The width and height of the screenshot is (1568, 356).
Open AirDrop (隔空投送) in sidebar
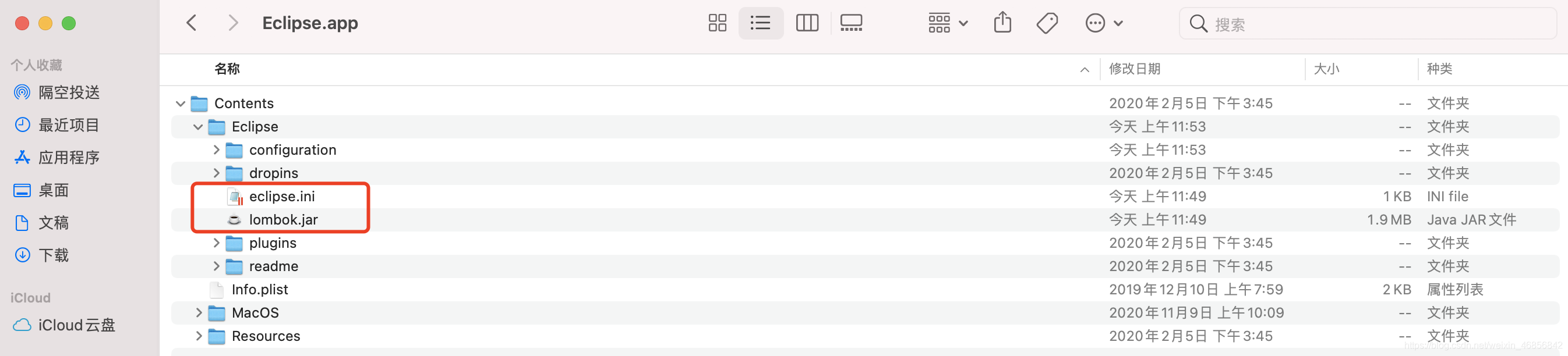coord(68,92)
